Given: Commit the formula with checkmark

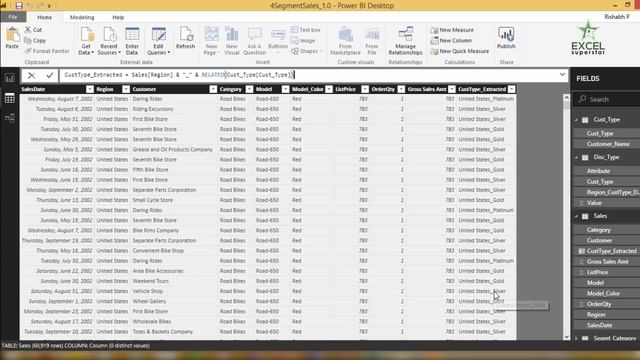Looking at the screenshot, I should click(x=50, y=75).
